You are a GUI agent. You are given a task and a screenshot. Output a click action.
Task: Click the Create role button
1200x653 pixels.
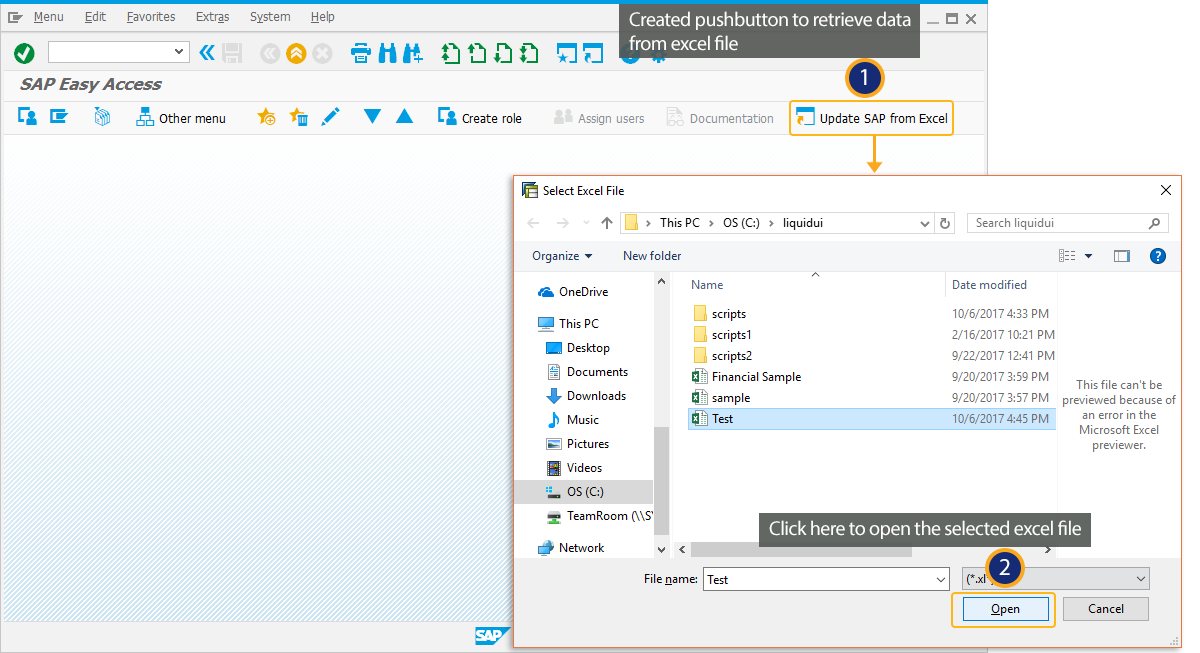point(480,118)
